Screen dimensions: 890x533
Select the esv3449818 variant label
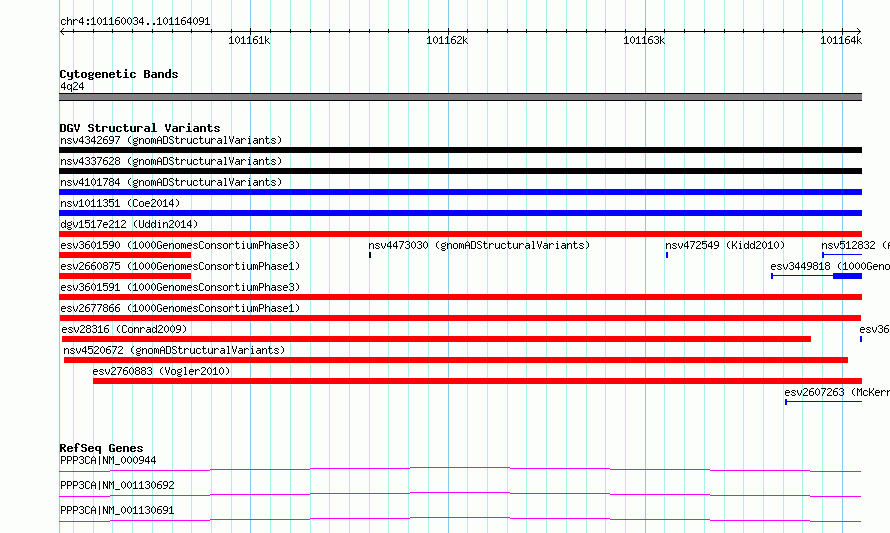click(x=830, y=266)
